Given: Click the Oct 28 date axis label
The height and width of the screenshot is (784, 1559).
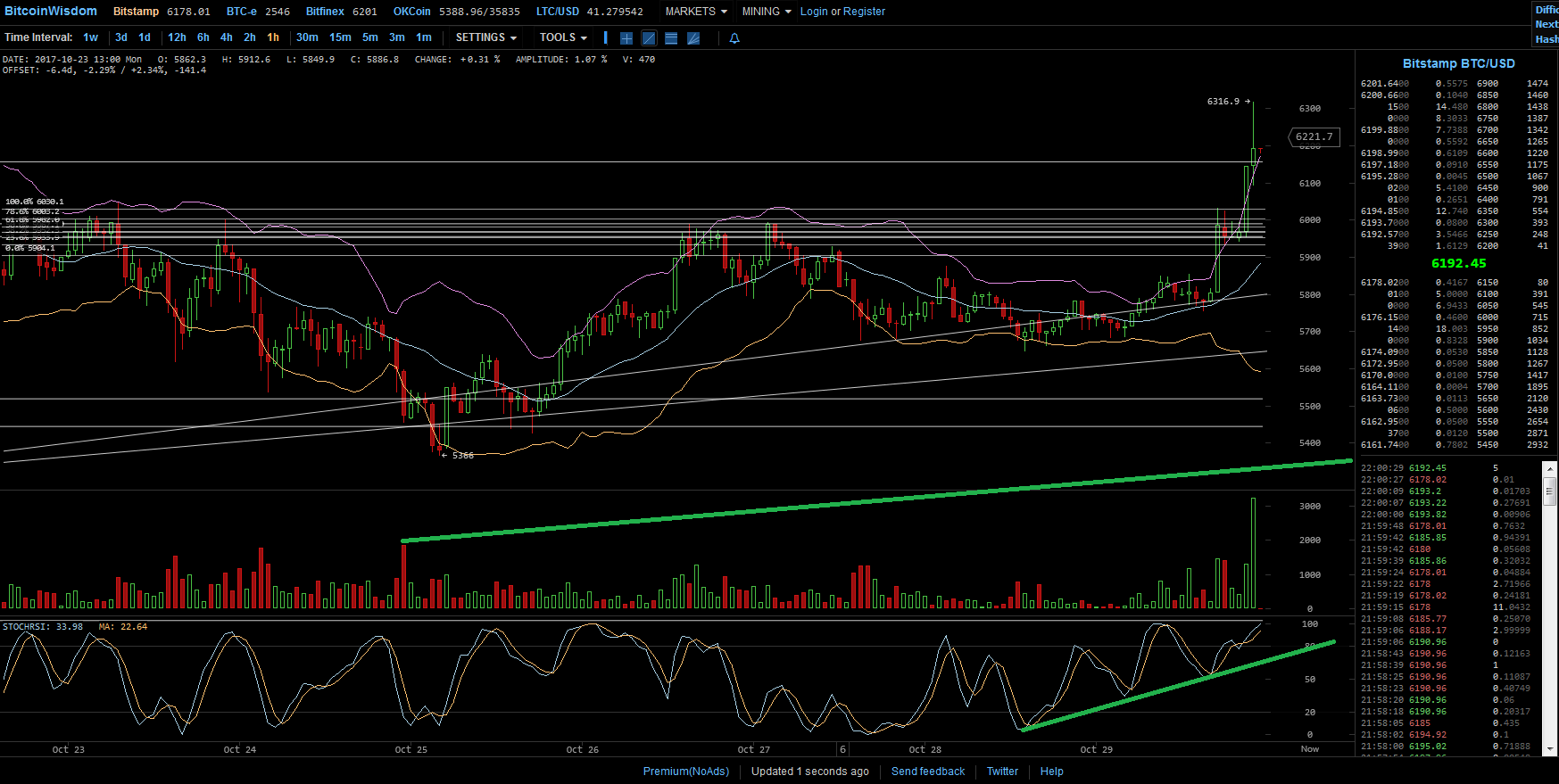Looking at the screenshot, I should (925, 750).
